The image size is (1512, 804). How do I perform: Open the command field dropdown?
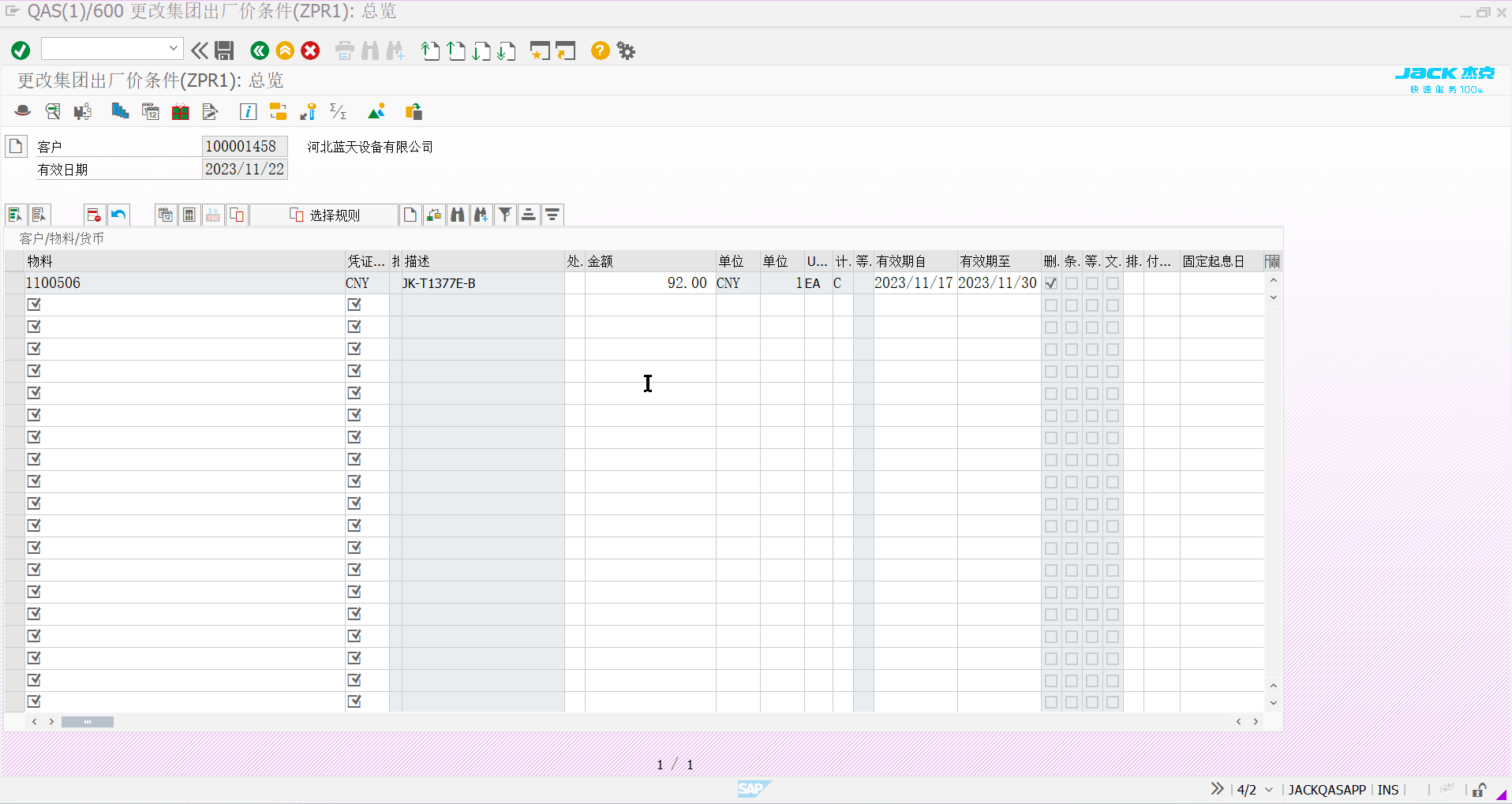point(173,48)
